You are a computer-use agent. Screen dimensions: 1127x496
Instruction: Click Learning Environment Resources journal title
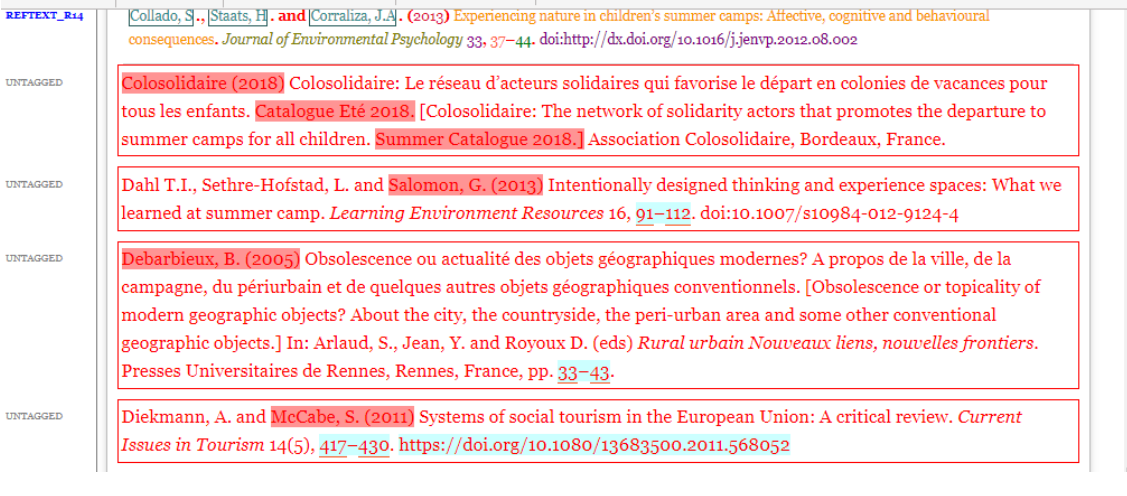point(467,214)
